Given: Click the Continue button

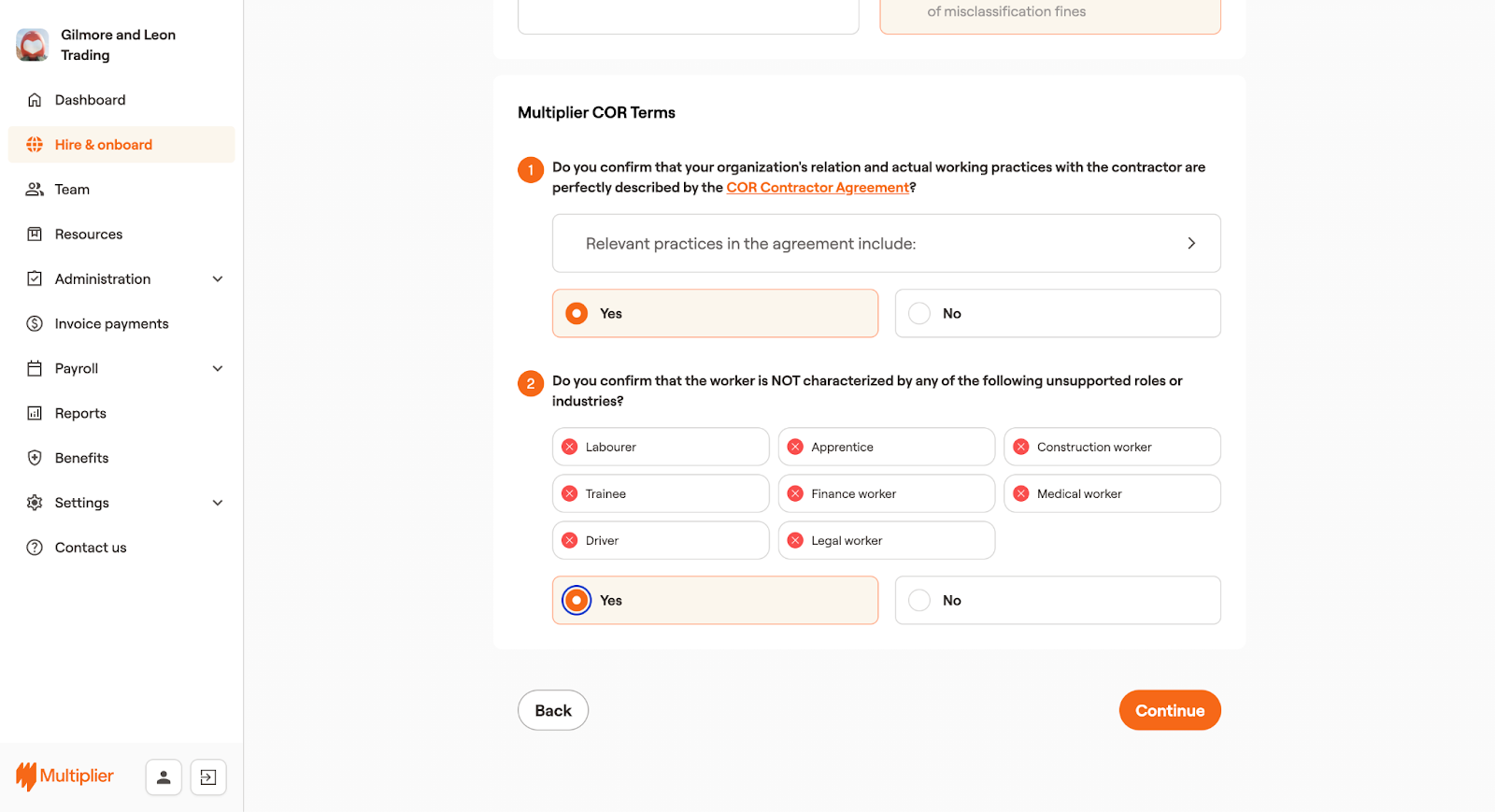Looking at the screenshot, I should point(1169,710).
